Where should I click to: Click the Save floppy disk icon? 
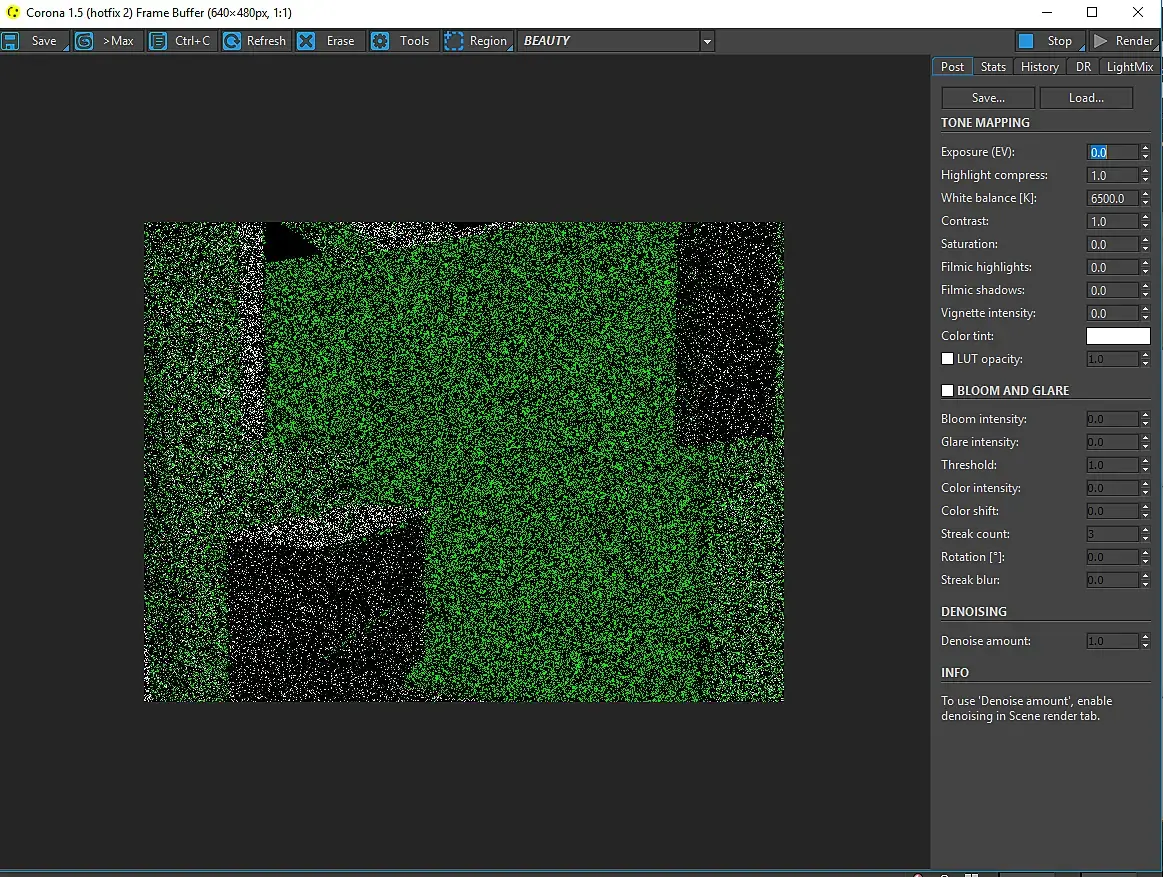11,41
